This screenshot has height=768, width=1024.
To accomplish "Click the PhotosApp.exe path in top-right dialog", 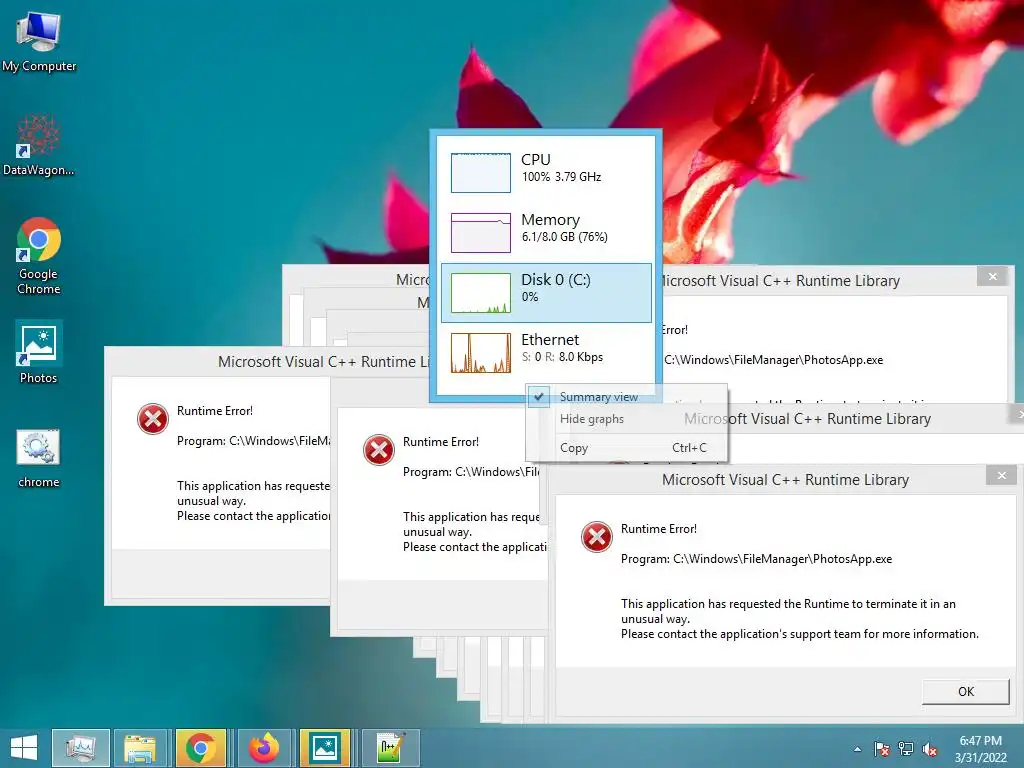I will (773, 360).
